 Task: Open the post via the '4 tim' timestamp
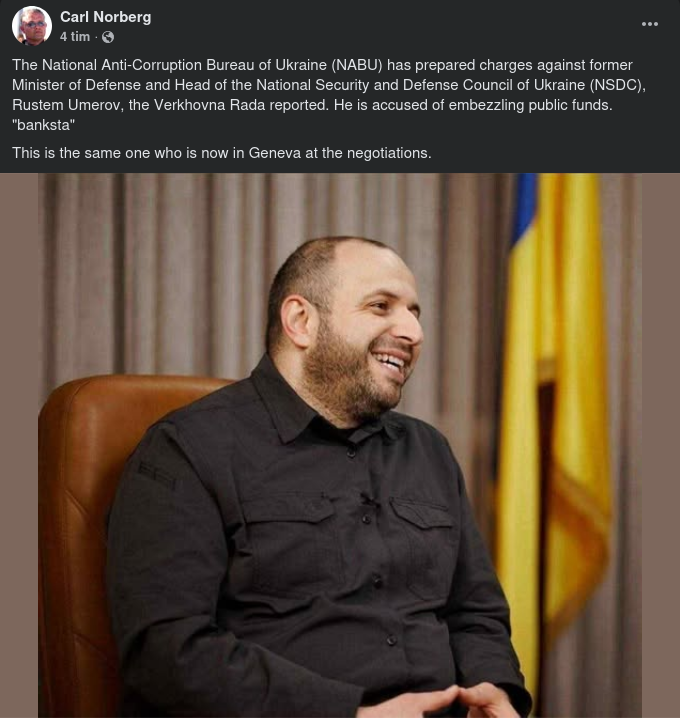coord(75,37)
